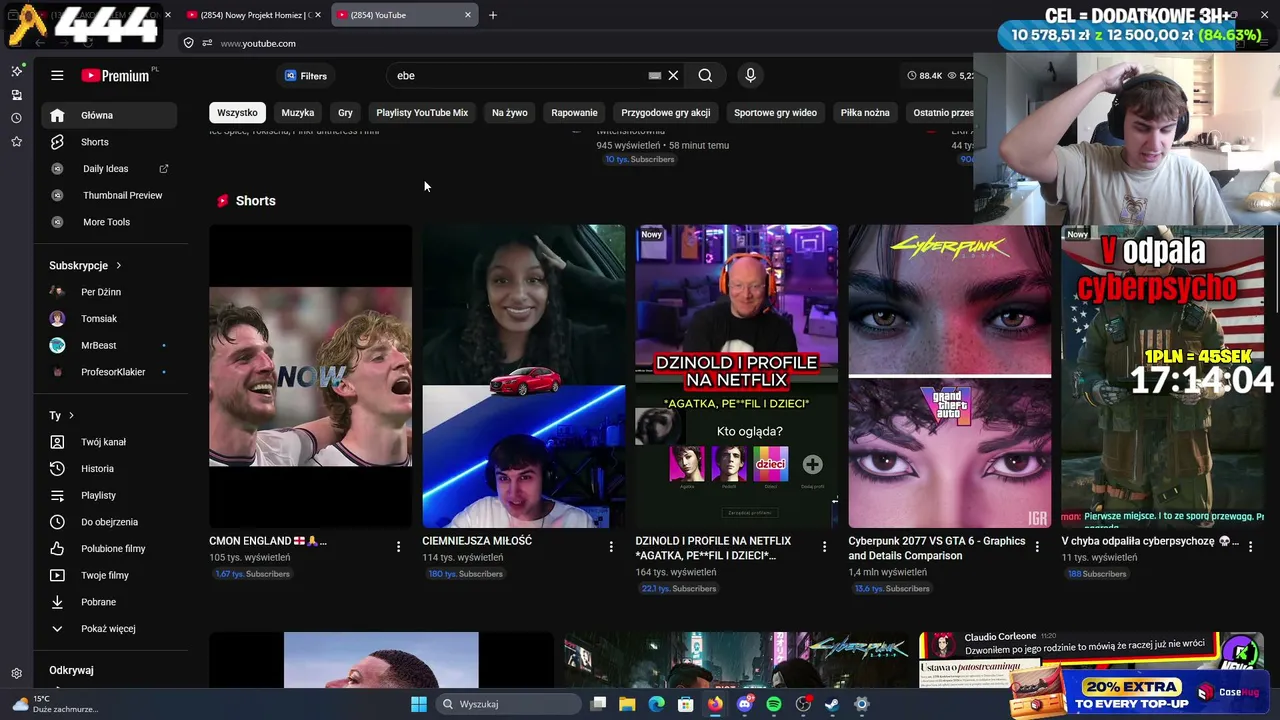Play 'Cyberpunk 2077 VS GTA 6' short
The width and height of the screenshot is (1280, 720).
949,376
